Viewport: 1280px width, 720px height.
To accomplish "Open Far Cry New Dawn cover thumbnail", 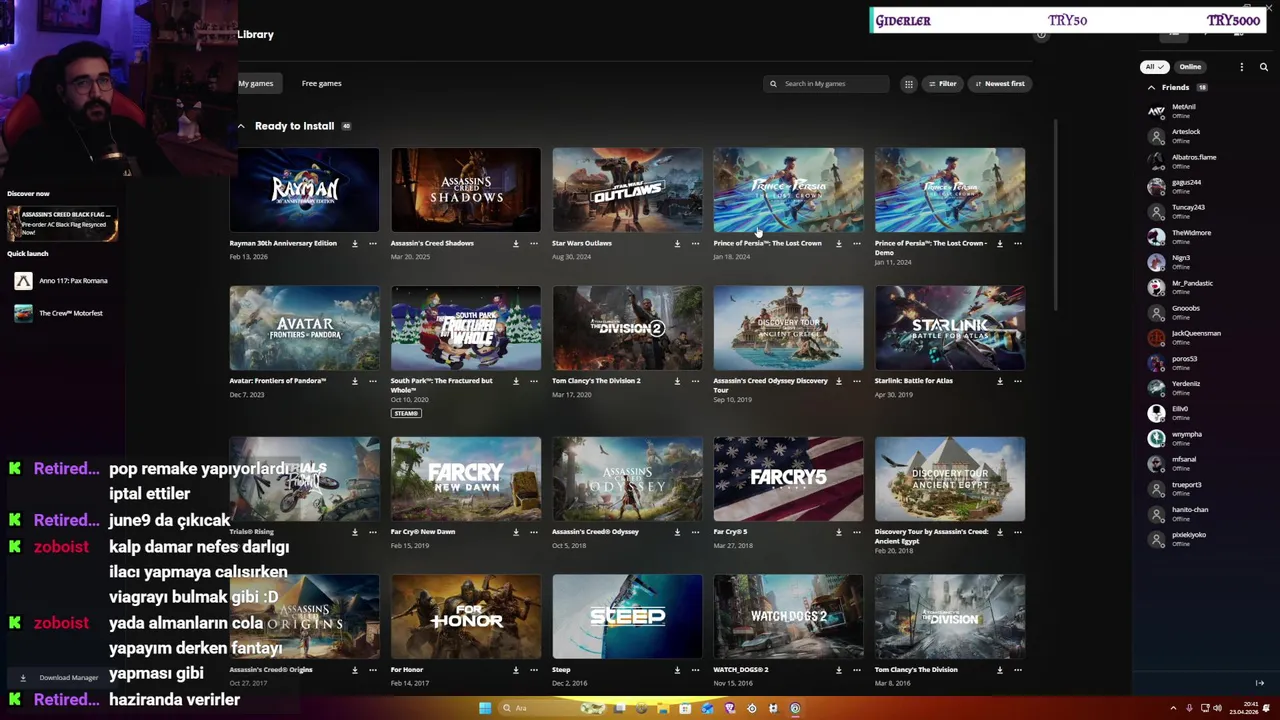I will [x=466, y=479].
